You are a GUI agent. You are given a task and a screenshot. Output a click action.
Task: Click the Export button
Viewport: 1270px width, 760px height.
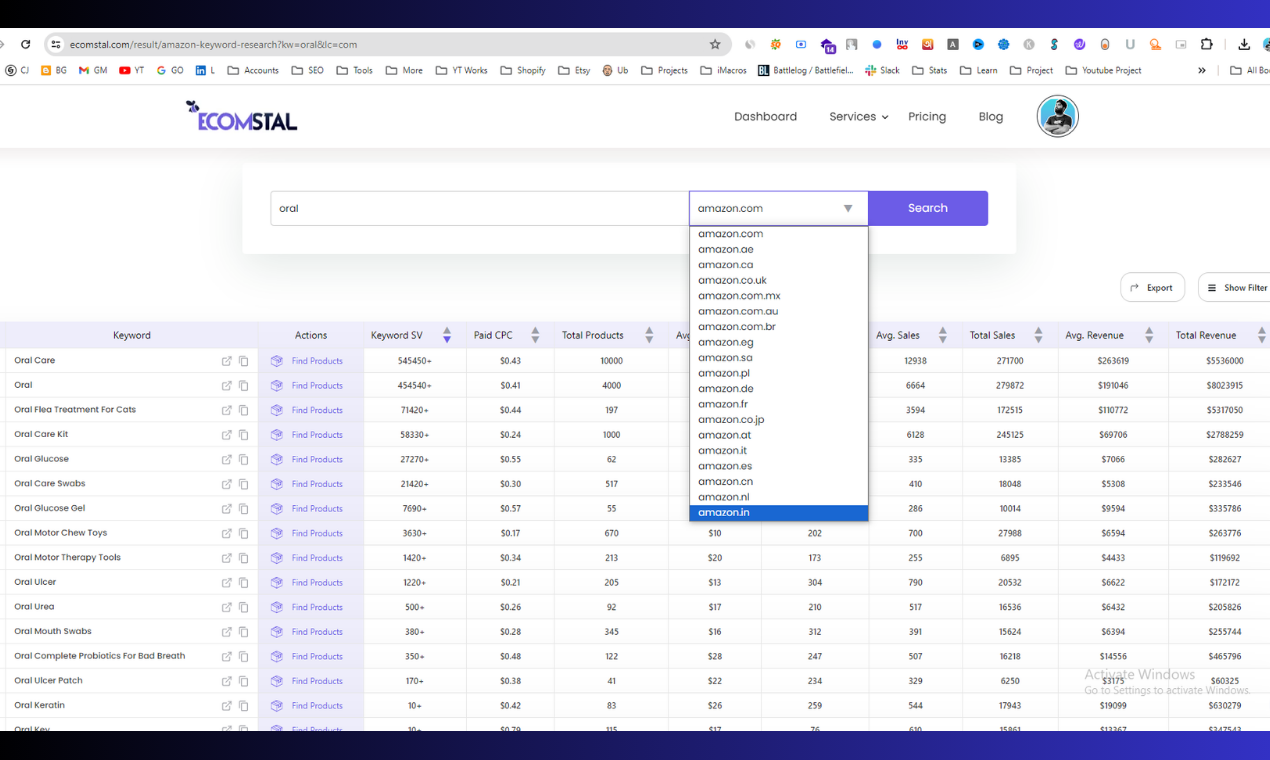[1152, 288]
